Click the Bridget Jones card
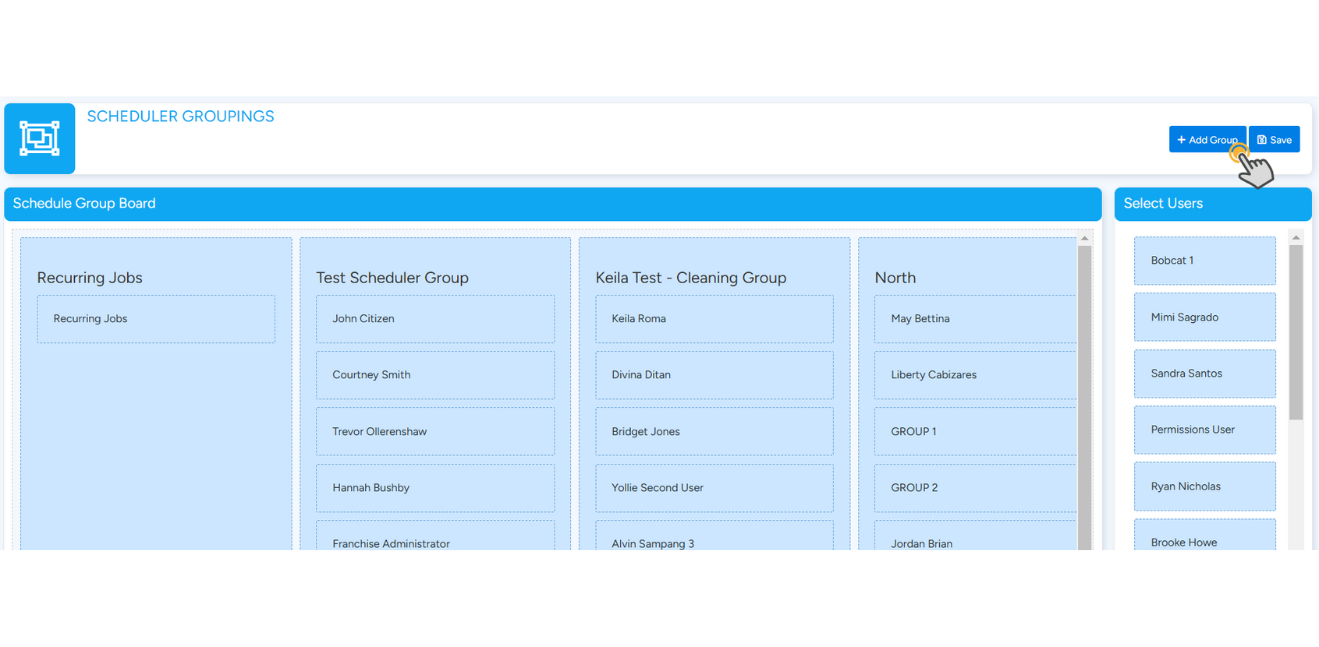The width and height of the screenshot is (1319, 647). 714,432
